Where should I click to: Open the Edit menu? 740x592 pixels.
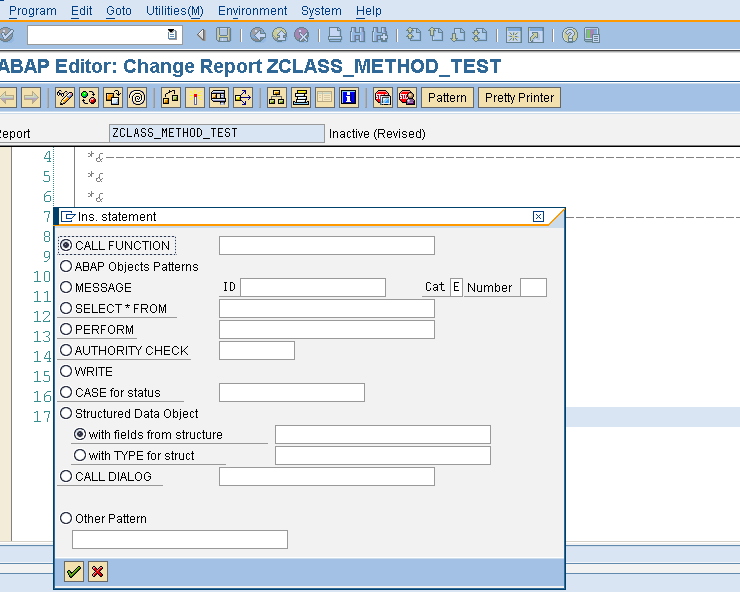click(x=82, y=10)
